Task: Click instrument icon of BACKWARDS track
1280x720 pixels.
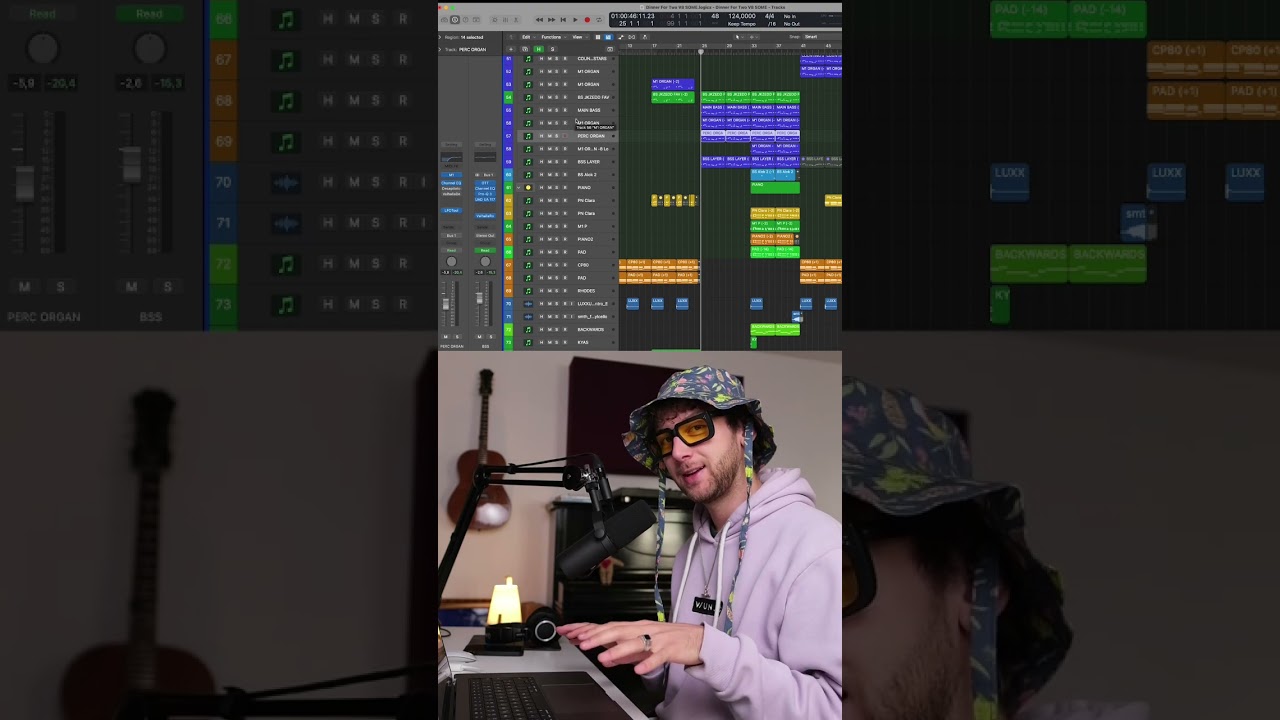Action: pyautogui.click(x=528, y=329)
